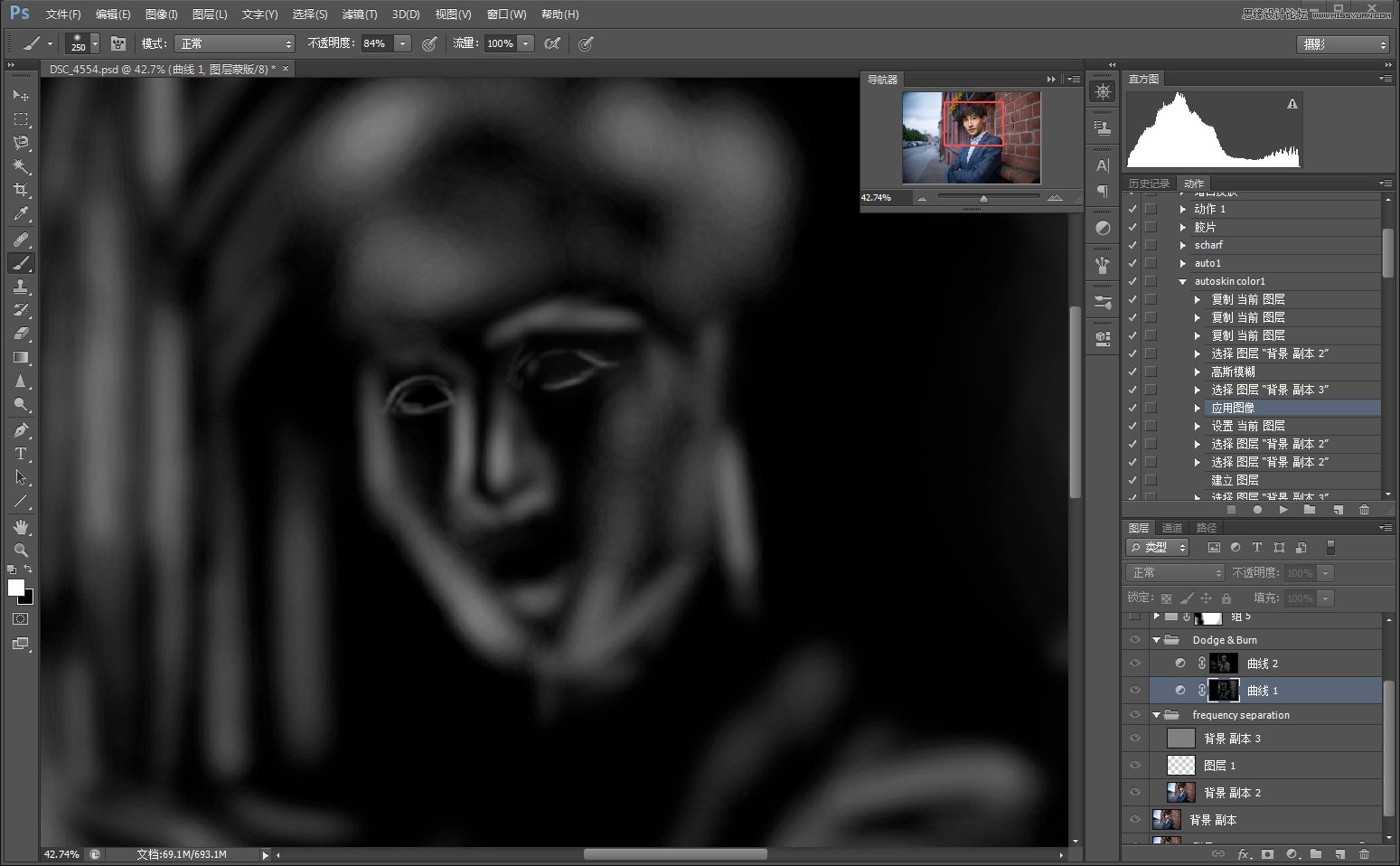Viewport: 1400px width, 866px height.
Task: Hide the 曲线 2 layer
Action: point(1135,664)
